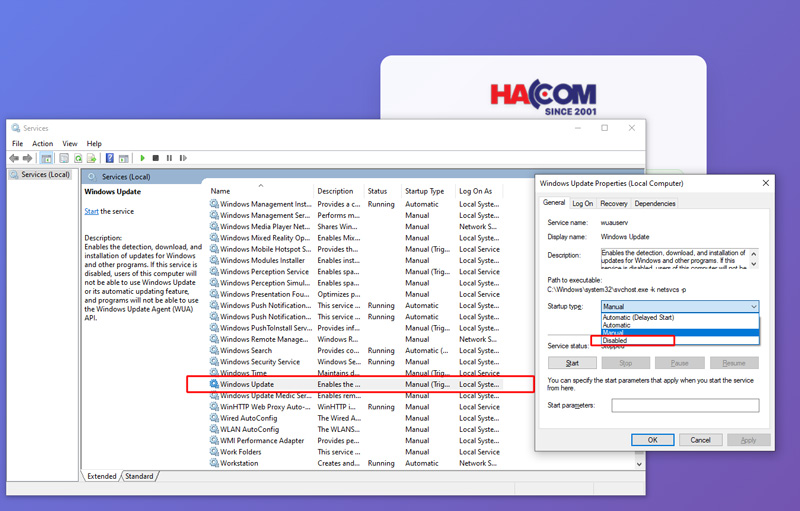Open the View menu
800x511 pixels.
70,144
